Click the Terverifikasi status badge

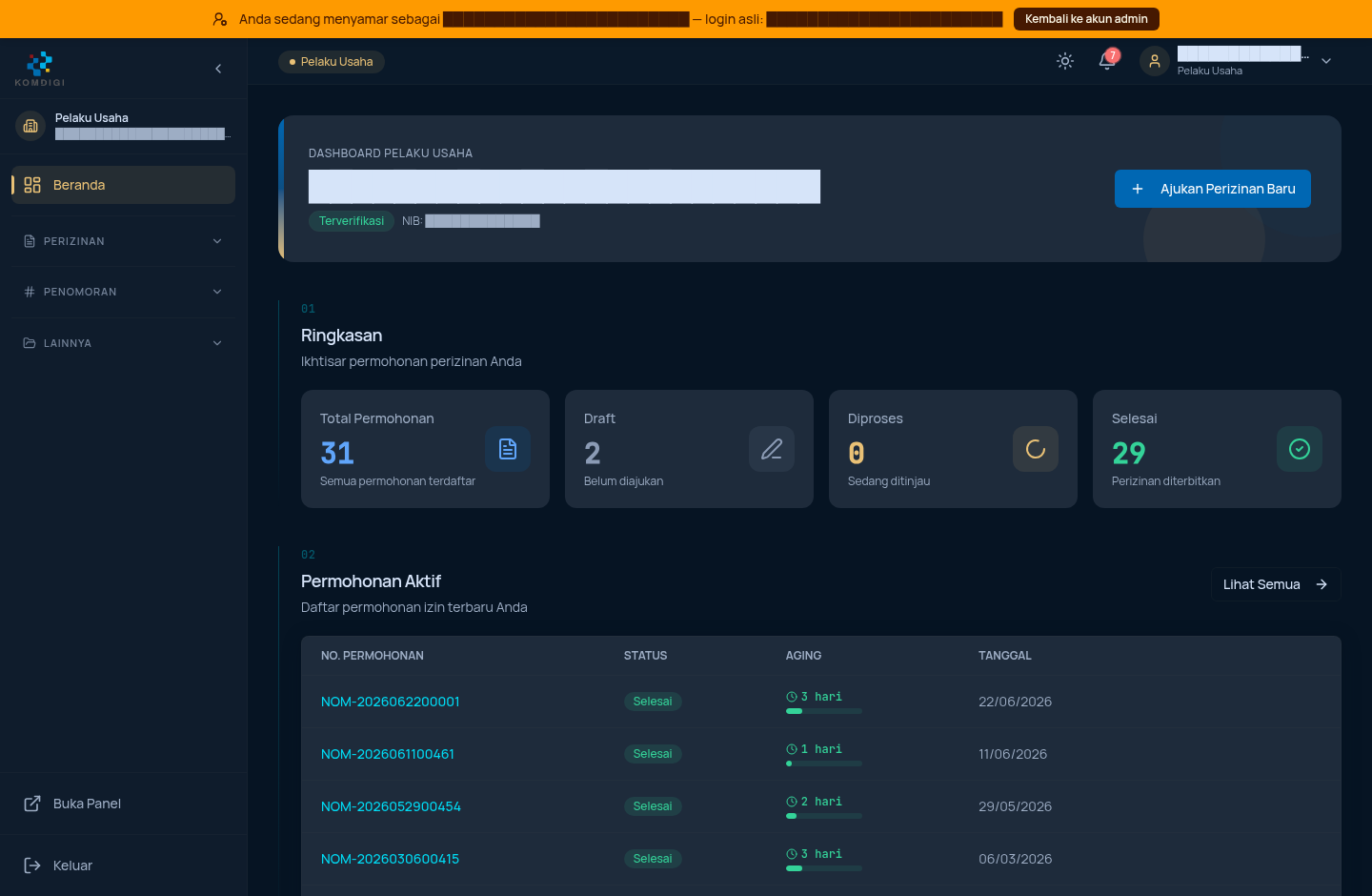(352, 221)
